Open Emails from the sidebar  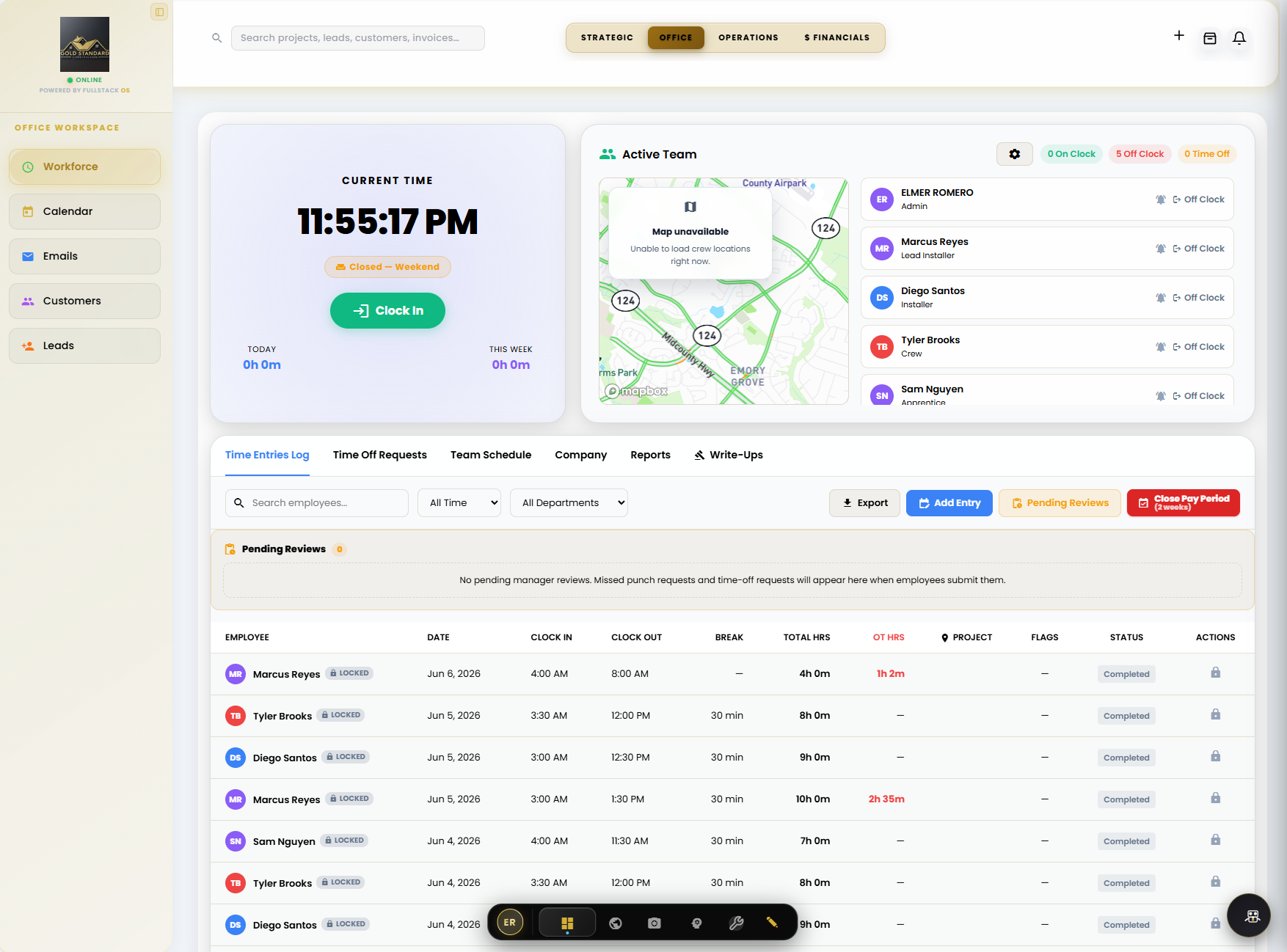pos(84,256)
